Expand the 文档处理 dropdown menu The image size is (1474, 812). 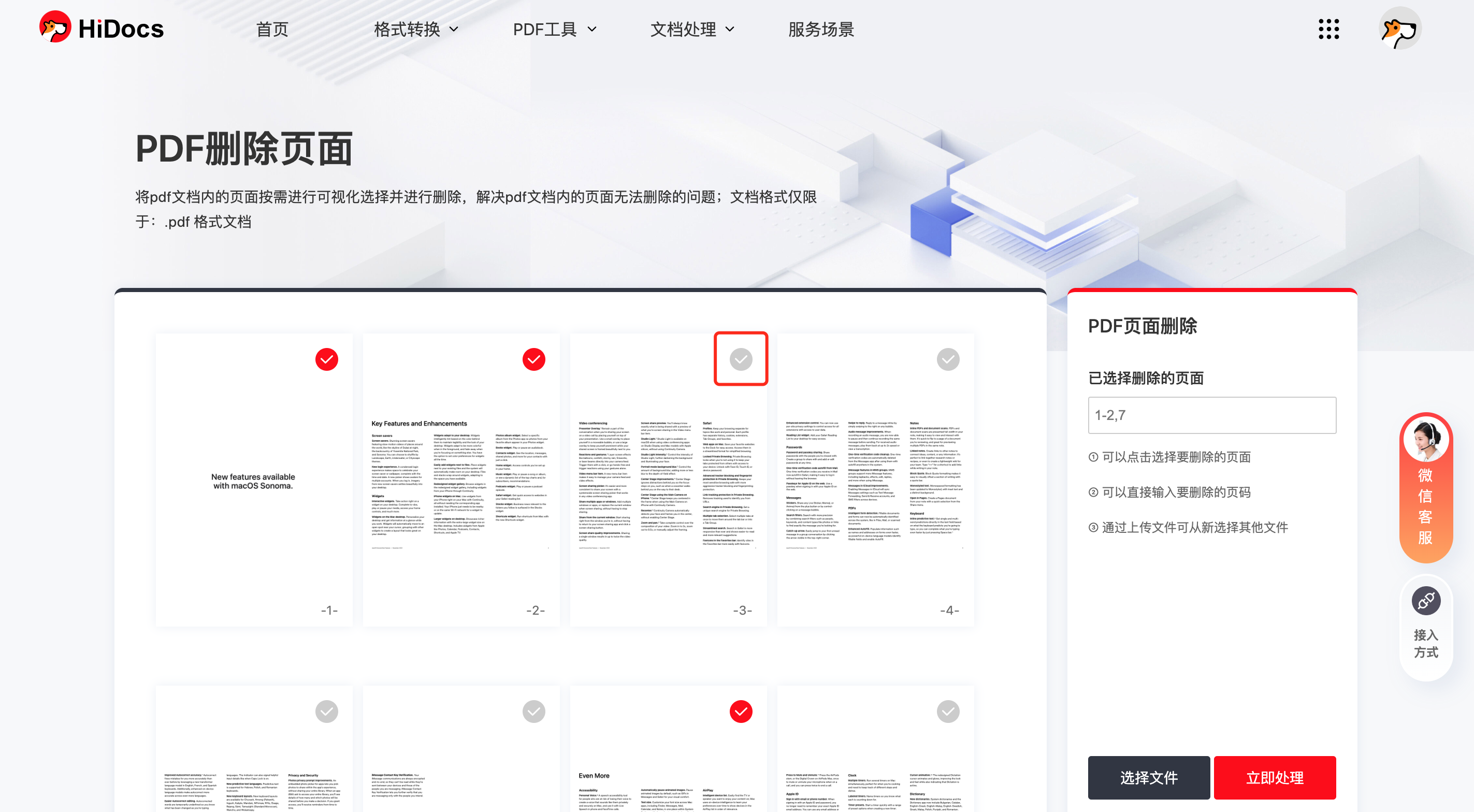click(692, 29)
